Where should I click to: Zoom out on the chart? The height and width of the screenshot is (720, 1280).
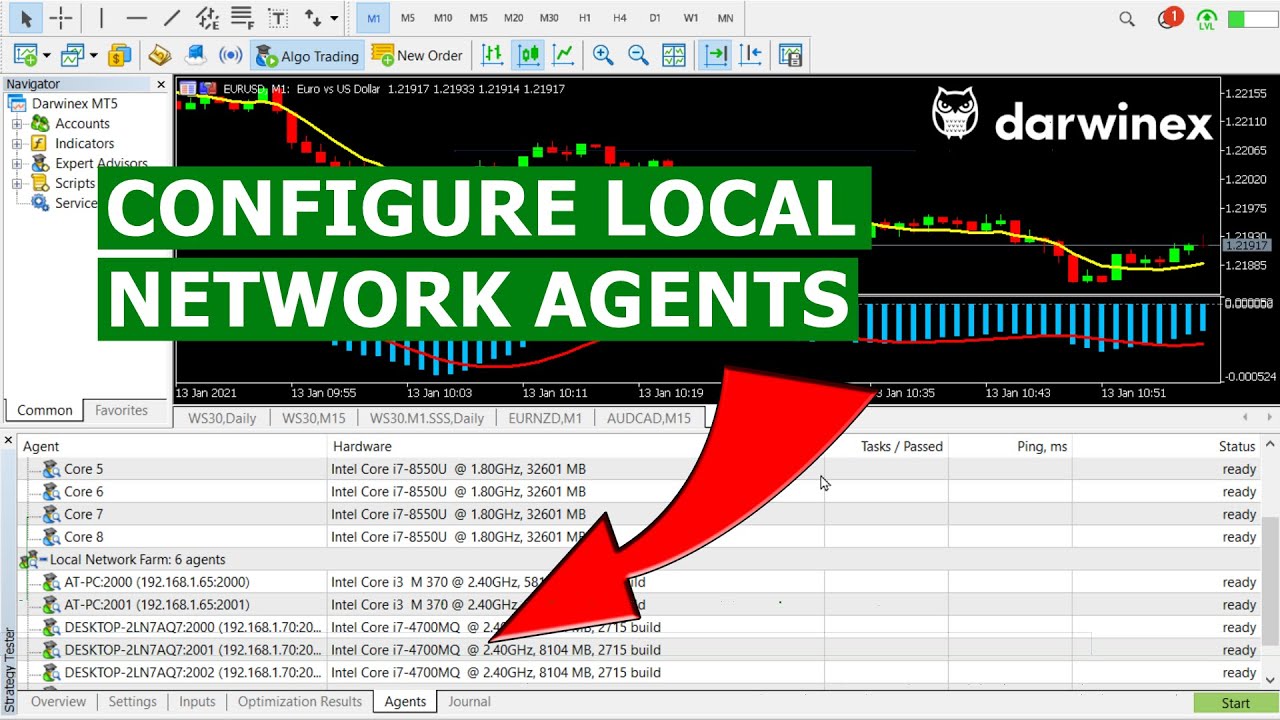click(x=638, y=56)
